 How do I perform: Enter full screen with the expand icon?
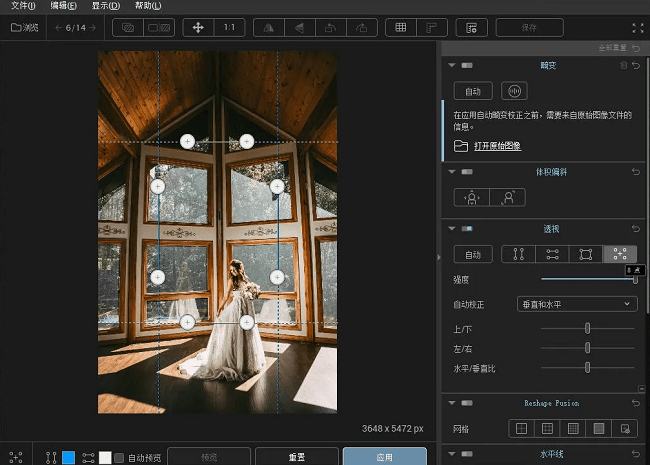tap(637, 27)
